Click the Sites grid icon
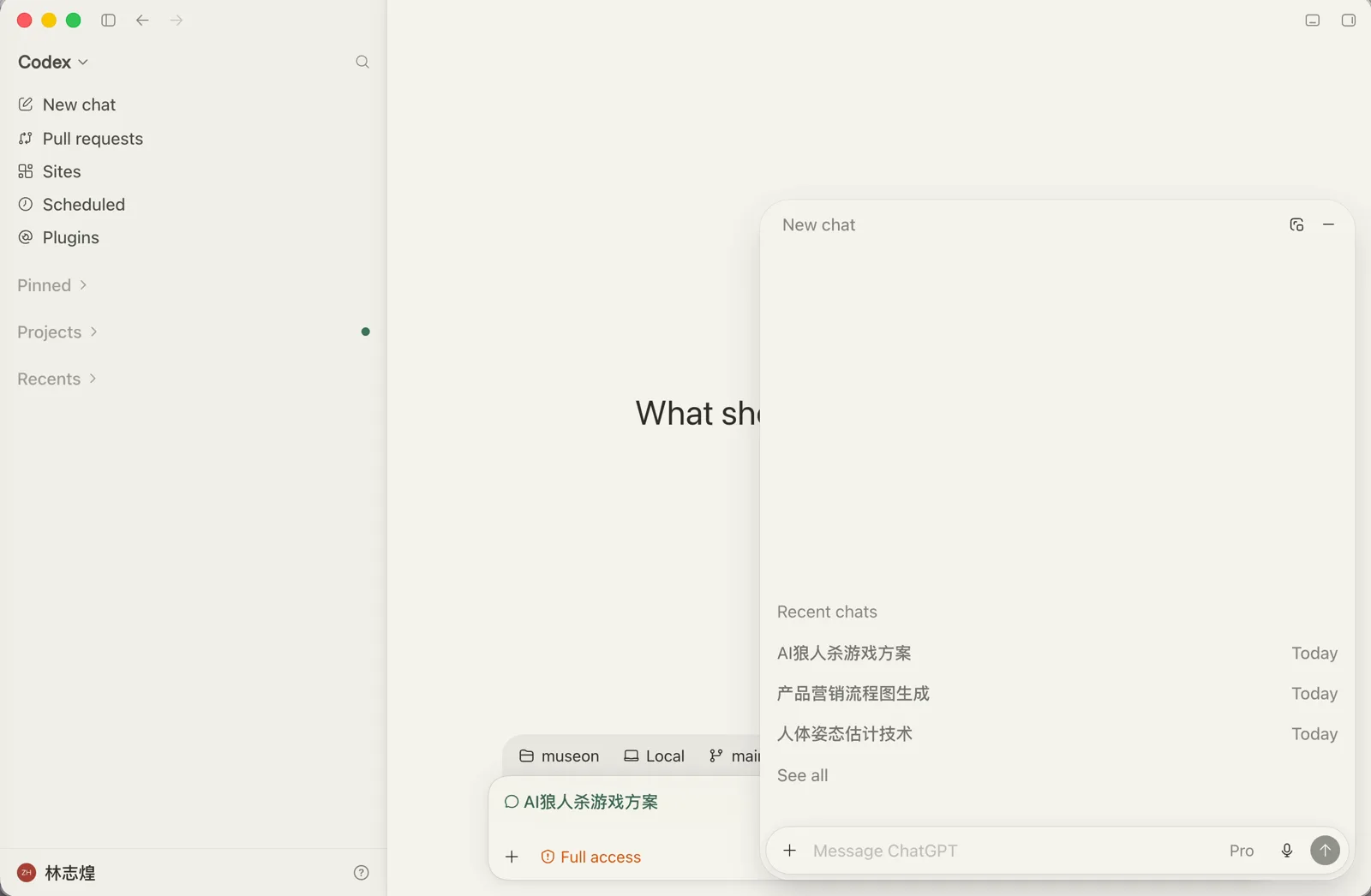 pyautogui.click(x=26, y=171)
